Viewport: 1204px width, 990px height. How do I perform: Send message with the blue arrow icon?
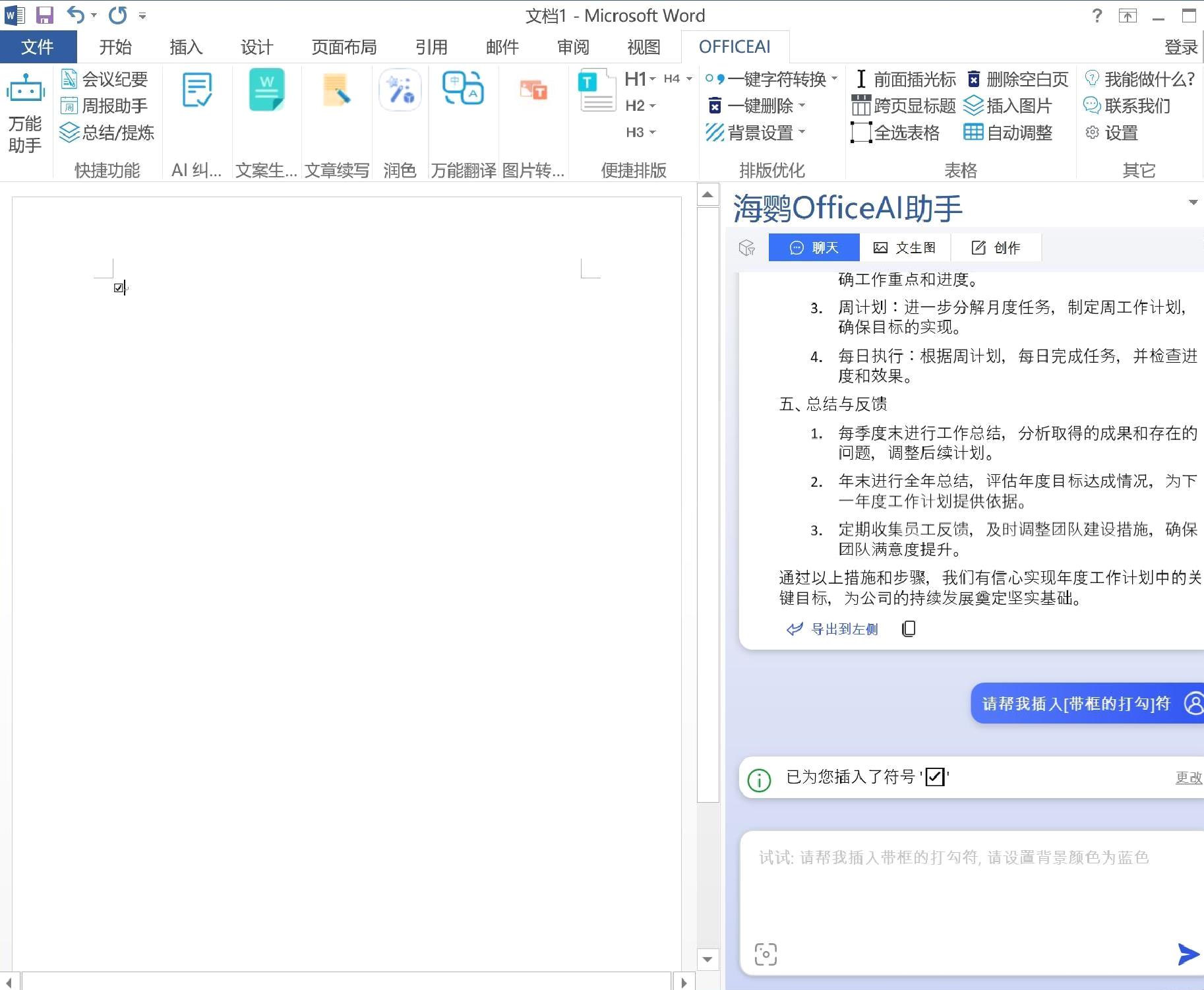click(x=1188, y=954)
